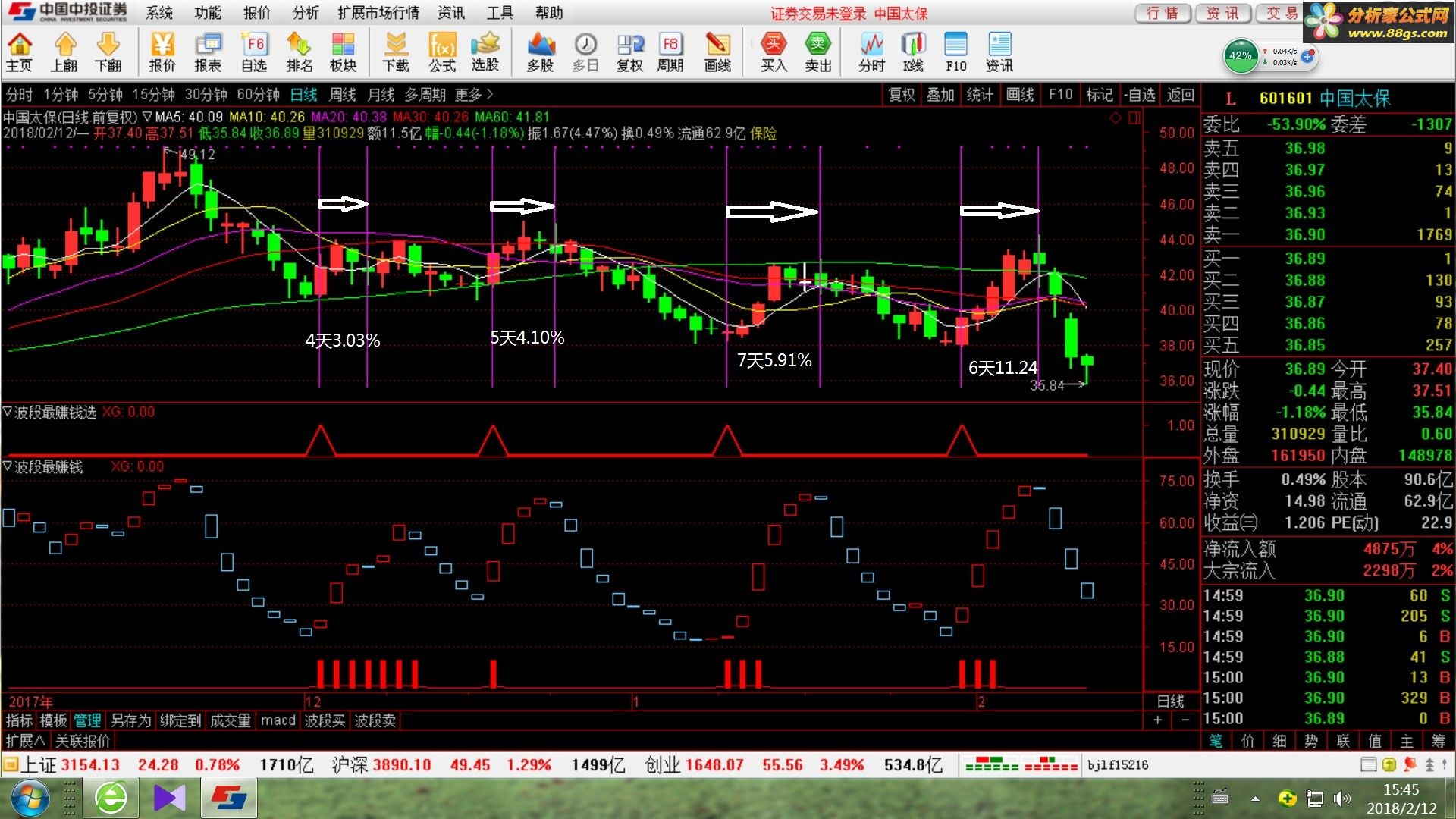Open the 分时 intraday chart icon
Screen dimensions: 1456x819
pos(871,52)
